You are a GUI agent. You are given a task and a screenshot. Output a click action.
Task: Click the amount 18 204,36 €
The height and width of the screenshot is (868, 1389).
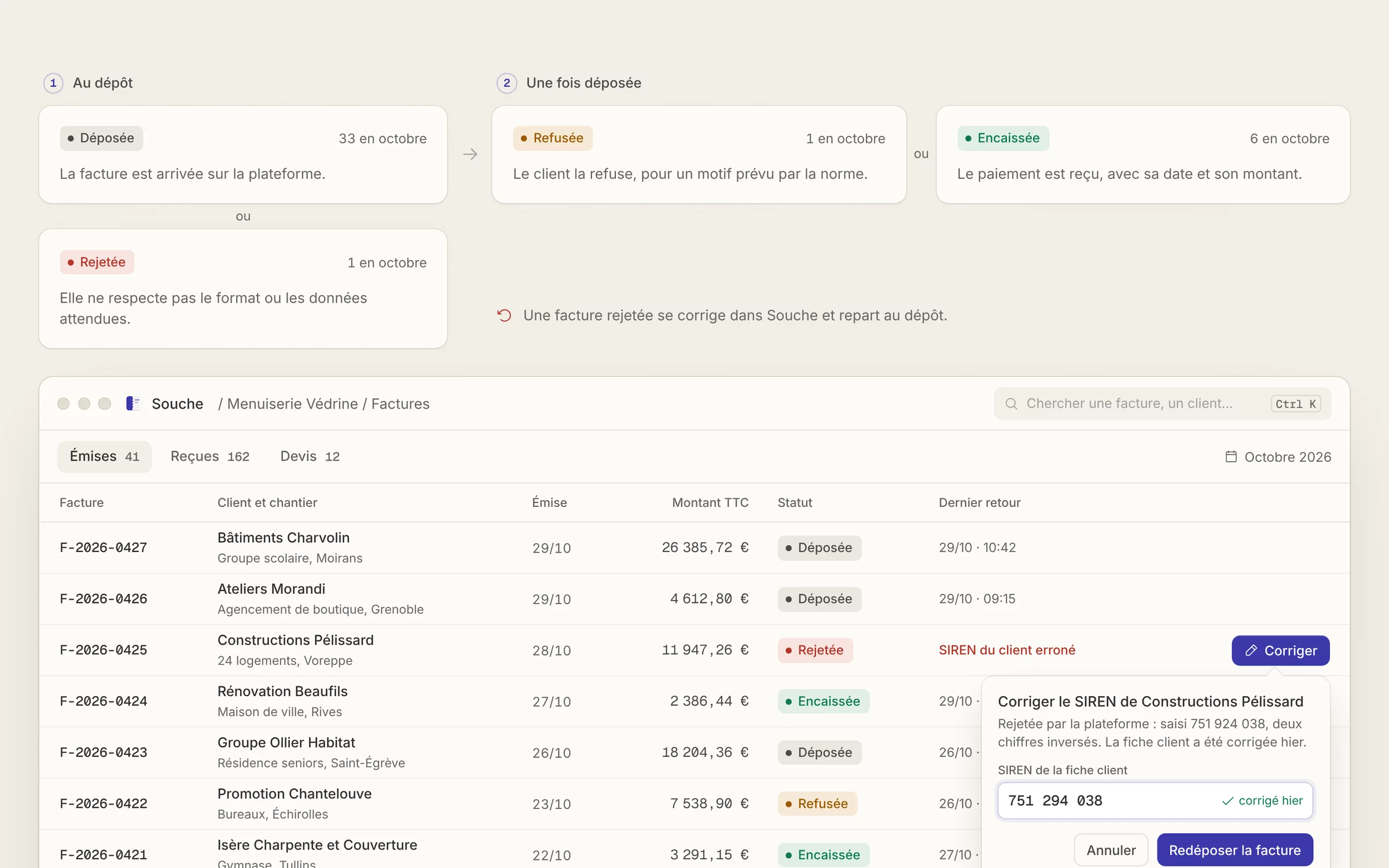click(705, 752)
